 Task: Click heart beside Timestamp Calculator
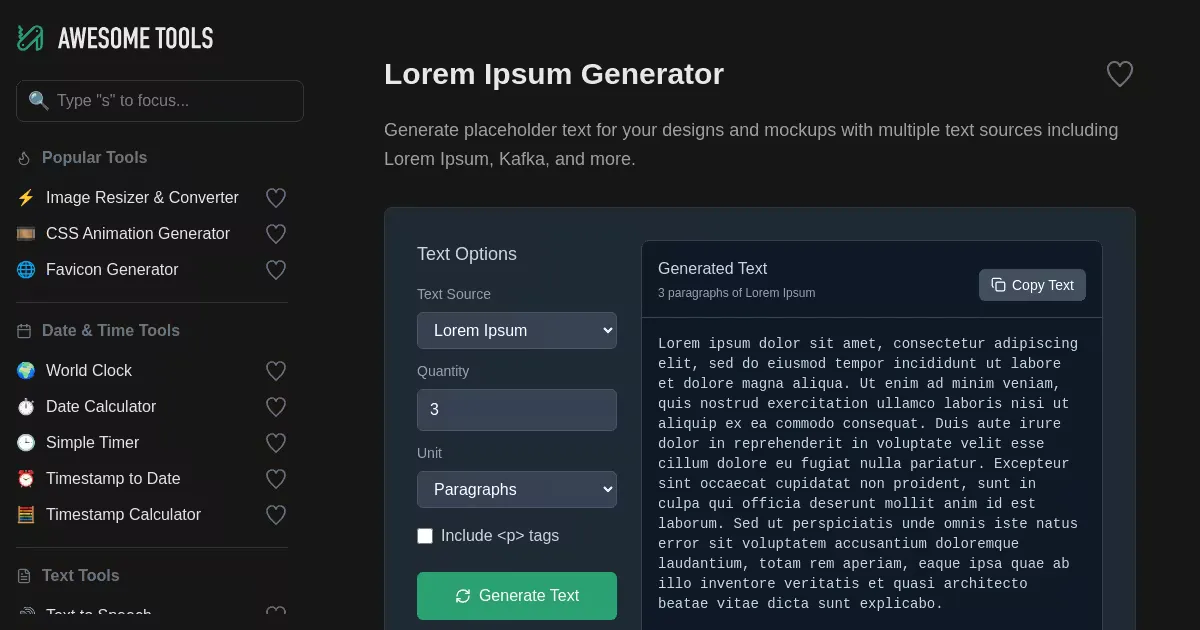[x=276, y=515]
